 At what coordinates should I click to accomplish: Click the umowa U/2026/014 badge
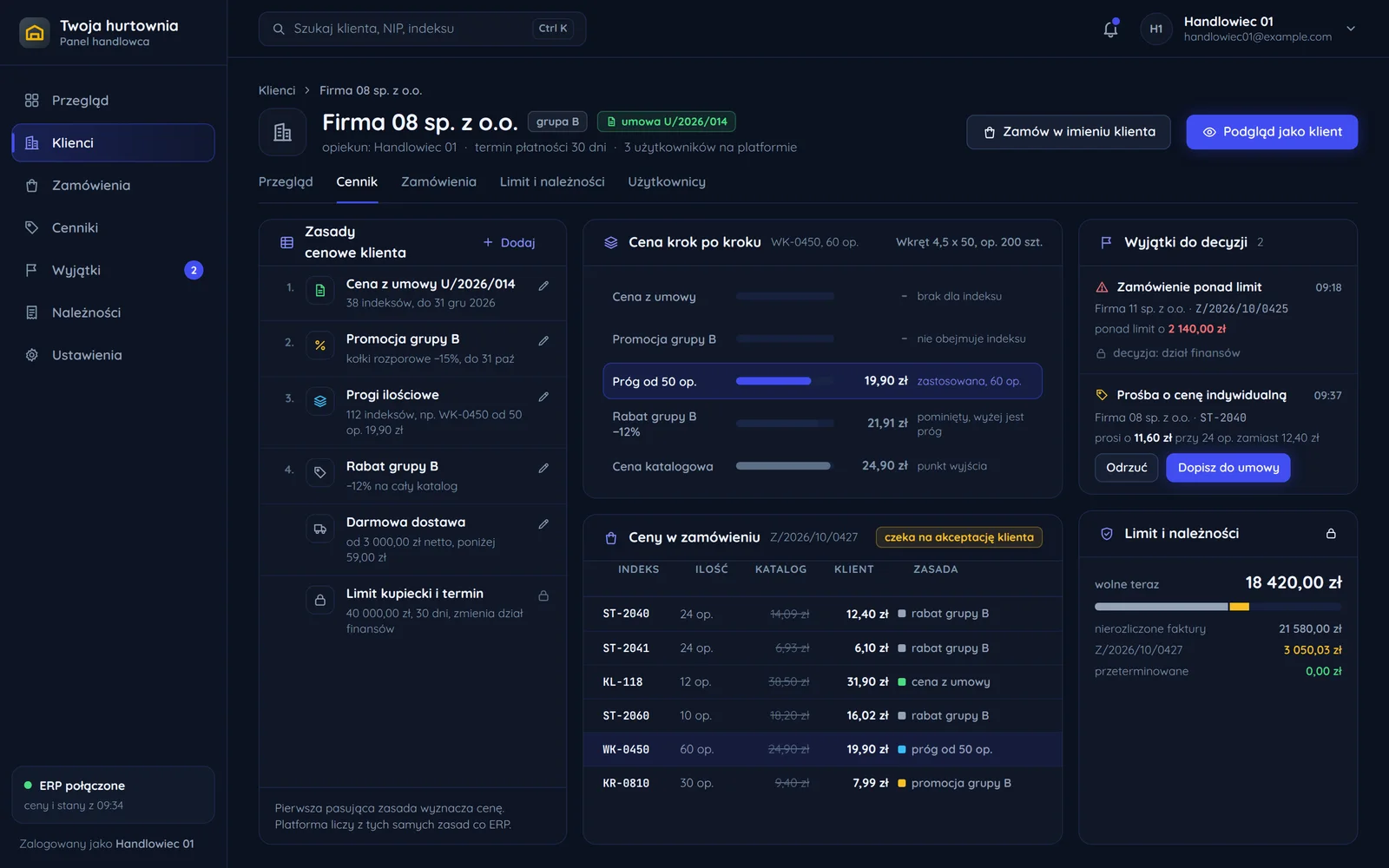click(667, 122)
